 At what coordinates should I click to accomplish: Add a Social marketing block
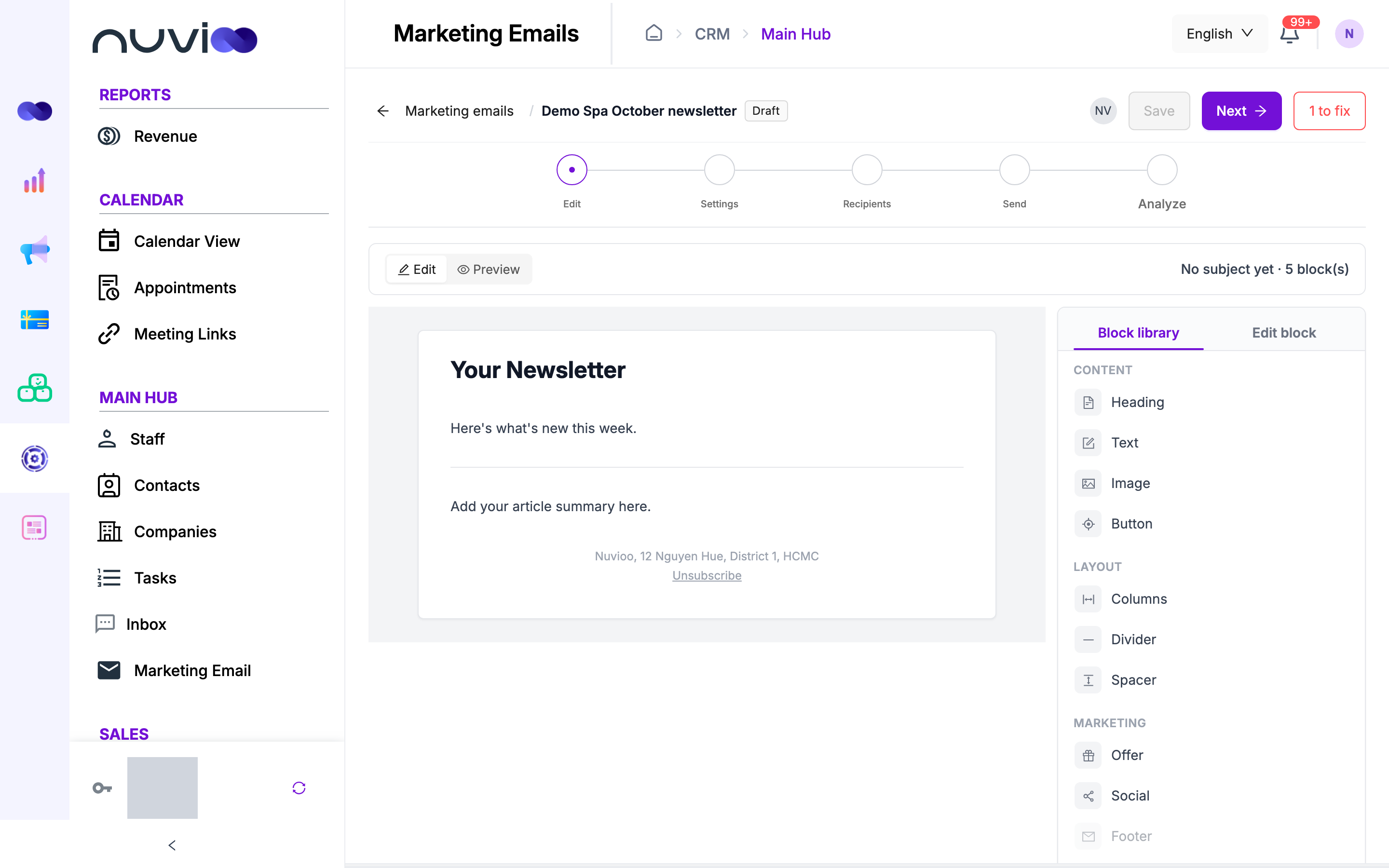click(x=1112, y=795)
